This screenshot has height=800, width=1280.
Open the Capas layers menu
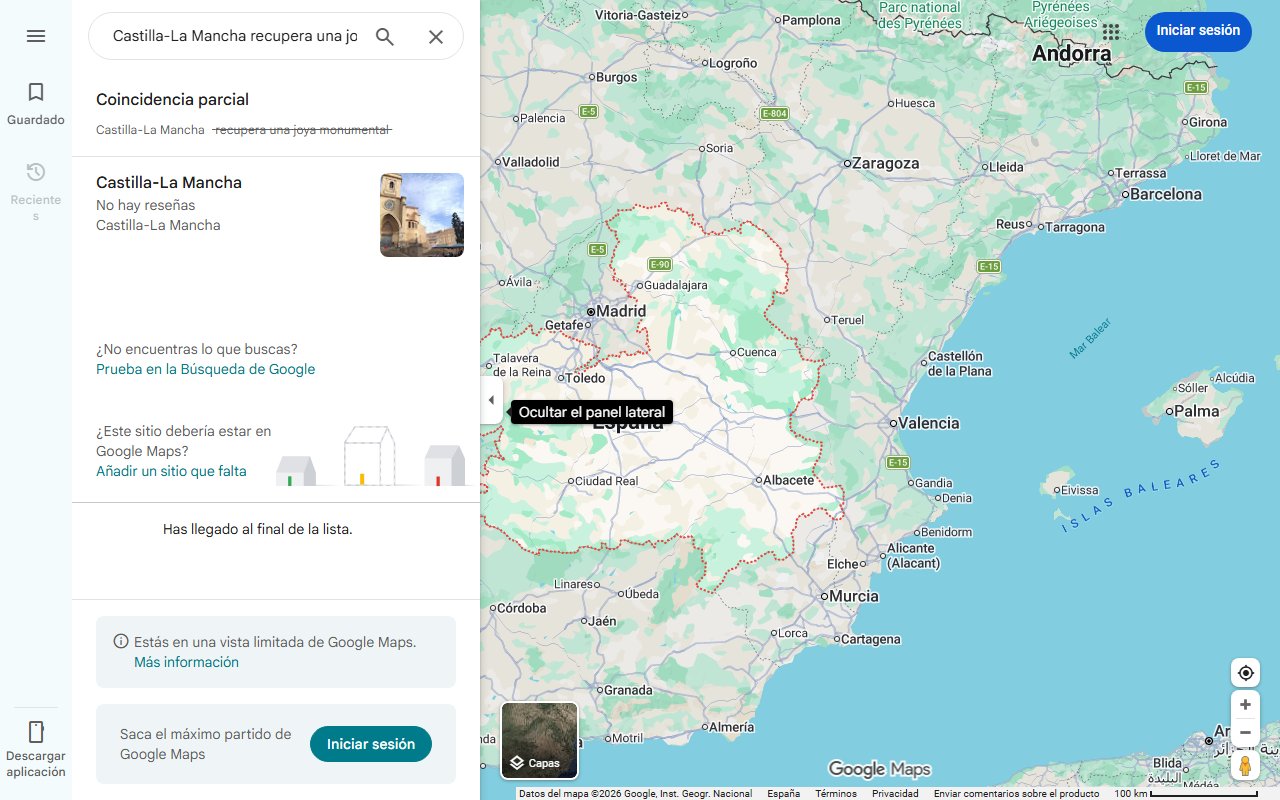(539, 762)
